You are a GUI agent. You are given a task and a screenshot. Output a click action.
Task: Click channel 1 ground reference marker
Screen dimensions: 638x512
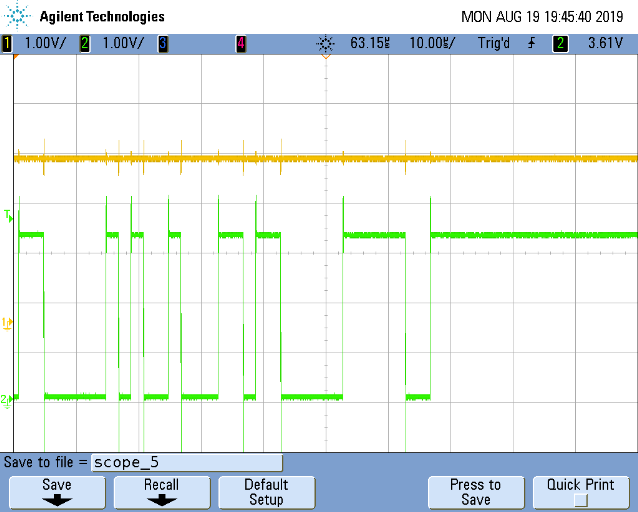[7, 324]
